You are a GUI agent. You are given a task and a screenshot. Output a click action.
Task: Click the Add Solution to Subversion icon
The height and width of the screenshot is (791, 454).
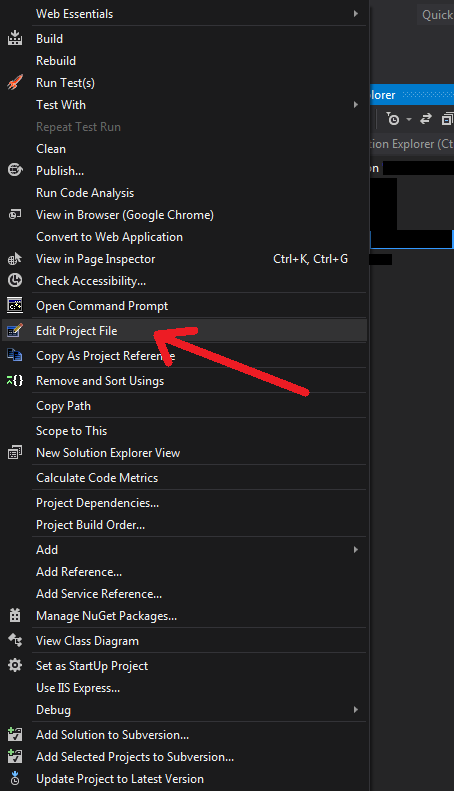point(15,734)
